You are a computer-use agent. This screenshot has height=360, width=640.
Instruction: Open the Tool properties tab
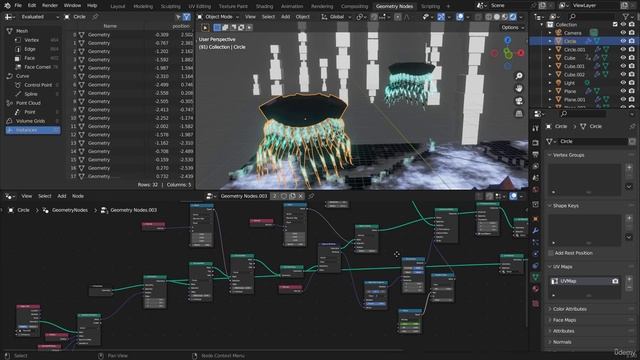pos(535,129)
